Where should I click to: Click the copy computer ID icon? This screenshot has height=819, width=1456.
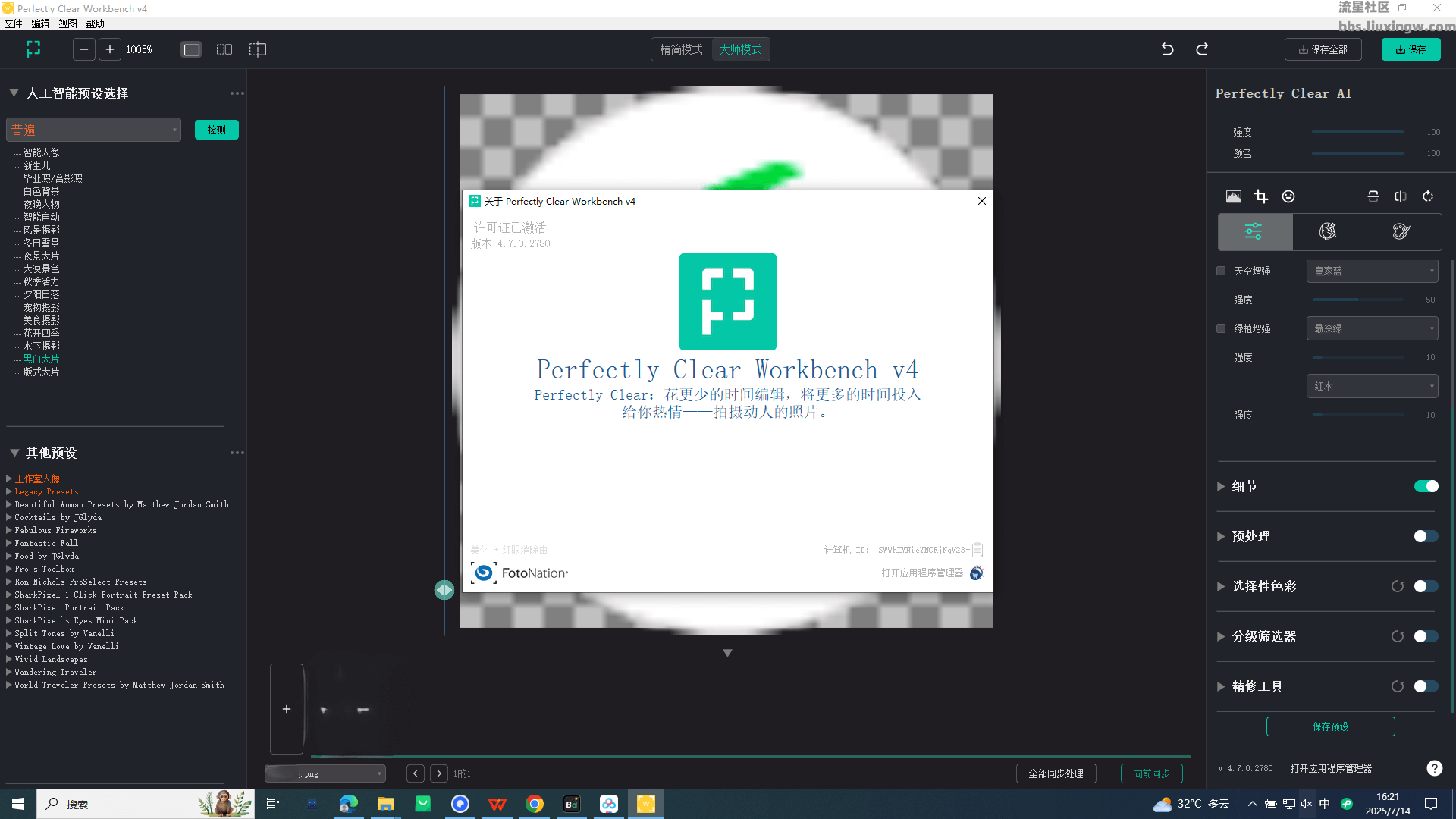[x=977, y=550]
